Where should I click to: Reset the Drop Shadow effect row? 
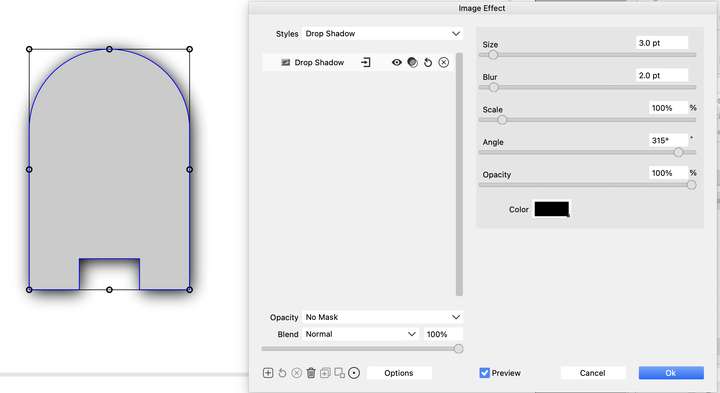tap(428, 62)
